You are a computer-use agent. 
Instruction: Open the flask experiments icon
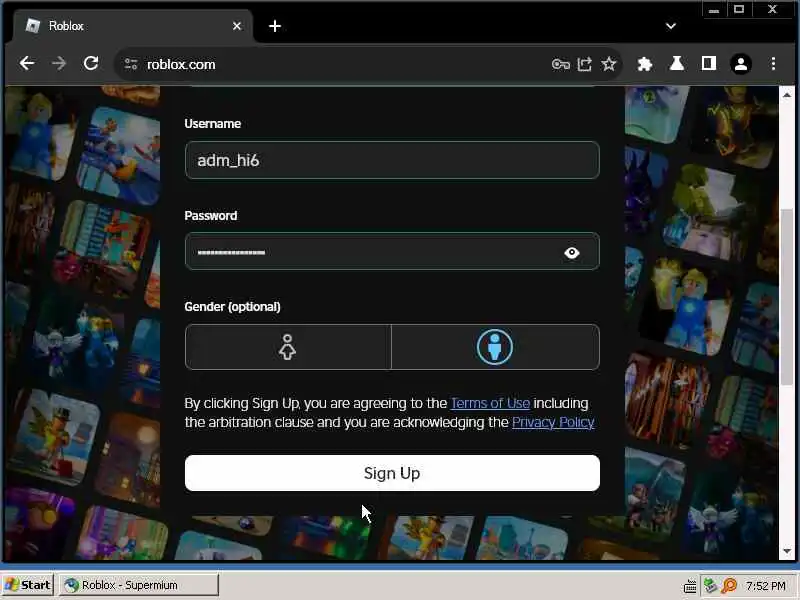coord(677,64)
